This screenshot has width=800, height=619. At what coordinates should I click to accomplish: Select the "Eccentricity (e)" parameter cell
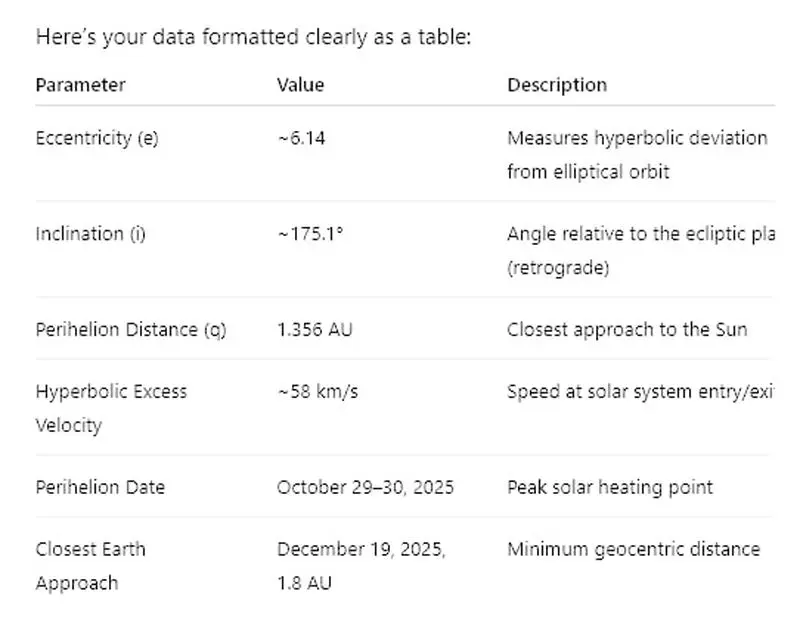[x=97, y=138]
